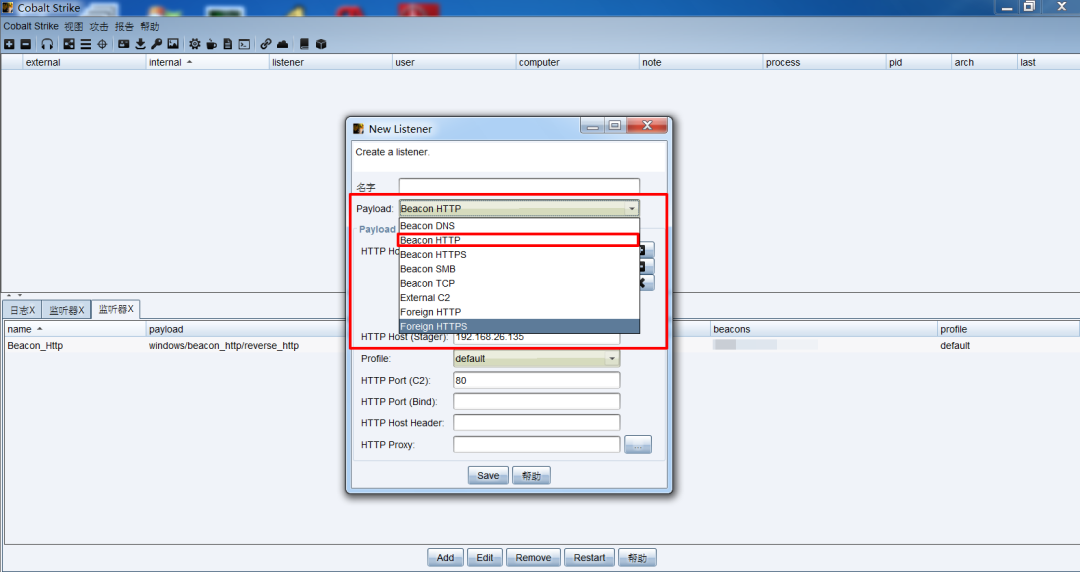Sort sessions by internal column header
The height and width of the screenshot is (572, 1080).
click(207, 62)
